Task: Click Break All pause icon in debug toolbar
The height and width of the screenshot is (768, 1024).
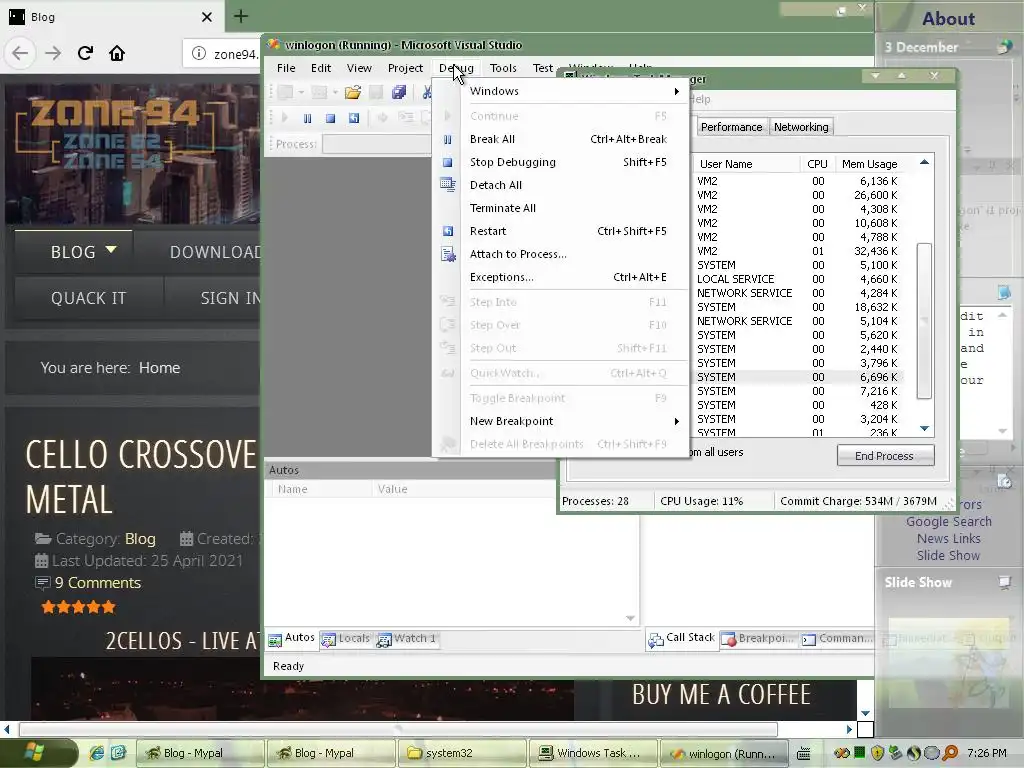Action: click(308, 118)
